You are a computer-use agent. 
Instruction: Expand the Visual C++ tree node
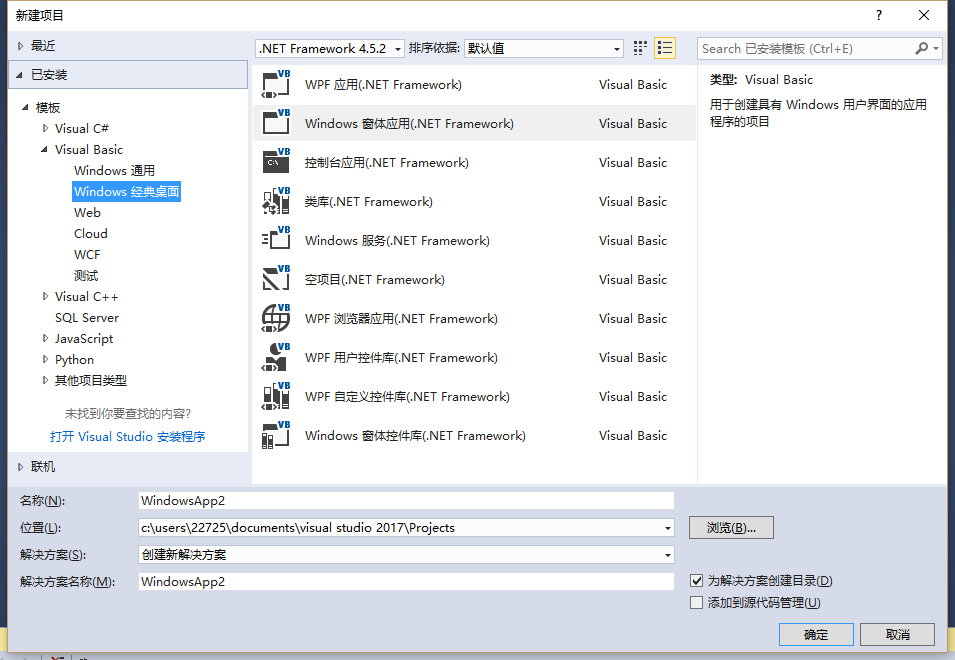(x=45, y=297)
